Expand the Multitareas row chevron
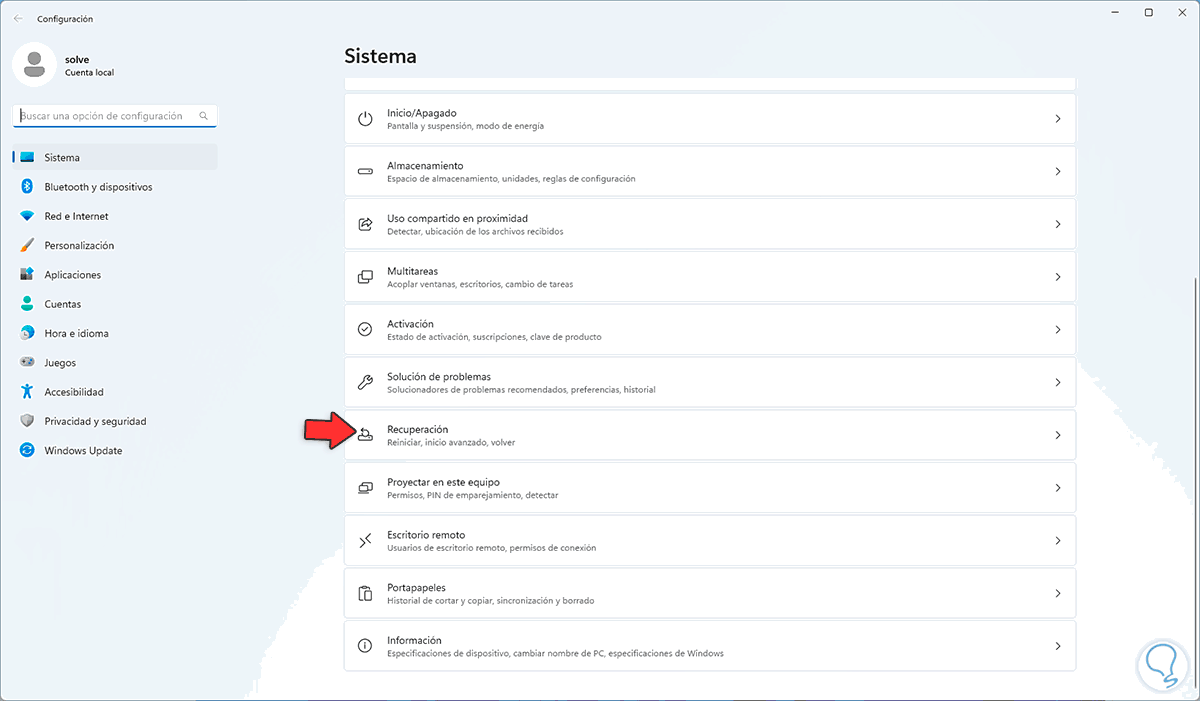 pyautogui.click(x=1057, y=277)
